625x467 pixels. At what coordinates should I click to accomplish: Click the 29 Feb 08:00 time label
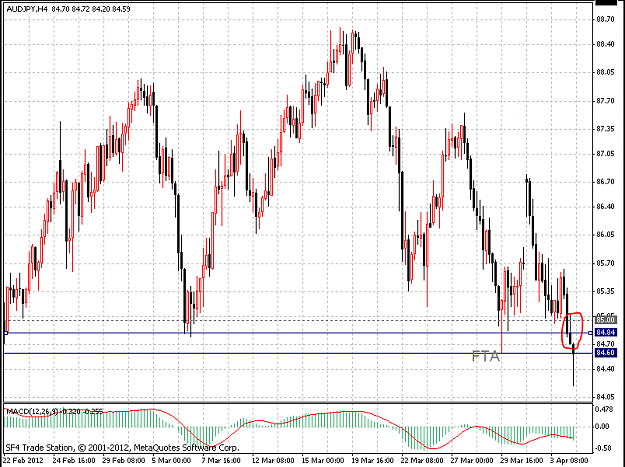pyautogui.click(x=124, y=461)
